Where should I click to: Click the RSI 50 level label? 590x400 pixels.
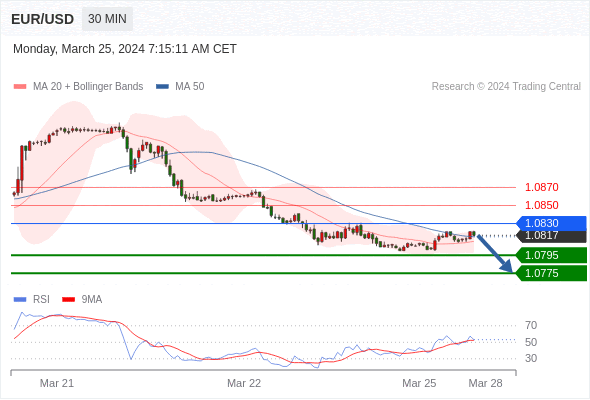click(531, 342)
